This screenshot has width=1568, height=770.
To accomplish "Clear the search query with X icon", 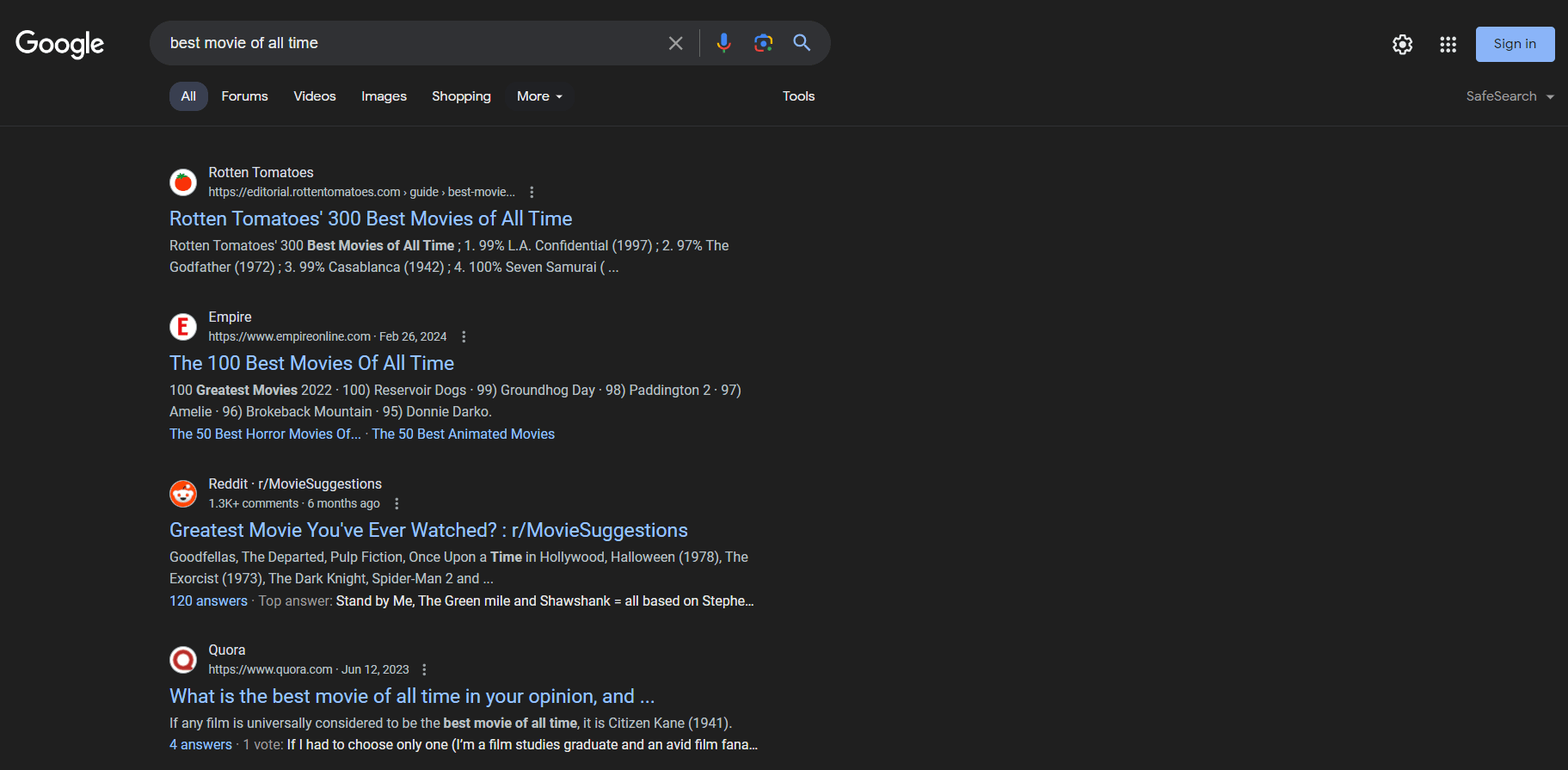I will pyautogui.click(x=676, y=43).
